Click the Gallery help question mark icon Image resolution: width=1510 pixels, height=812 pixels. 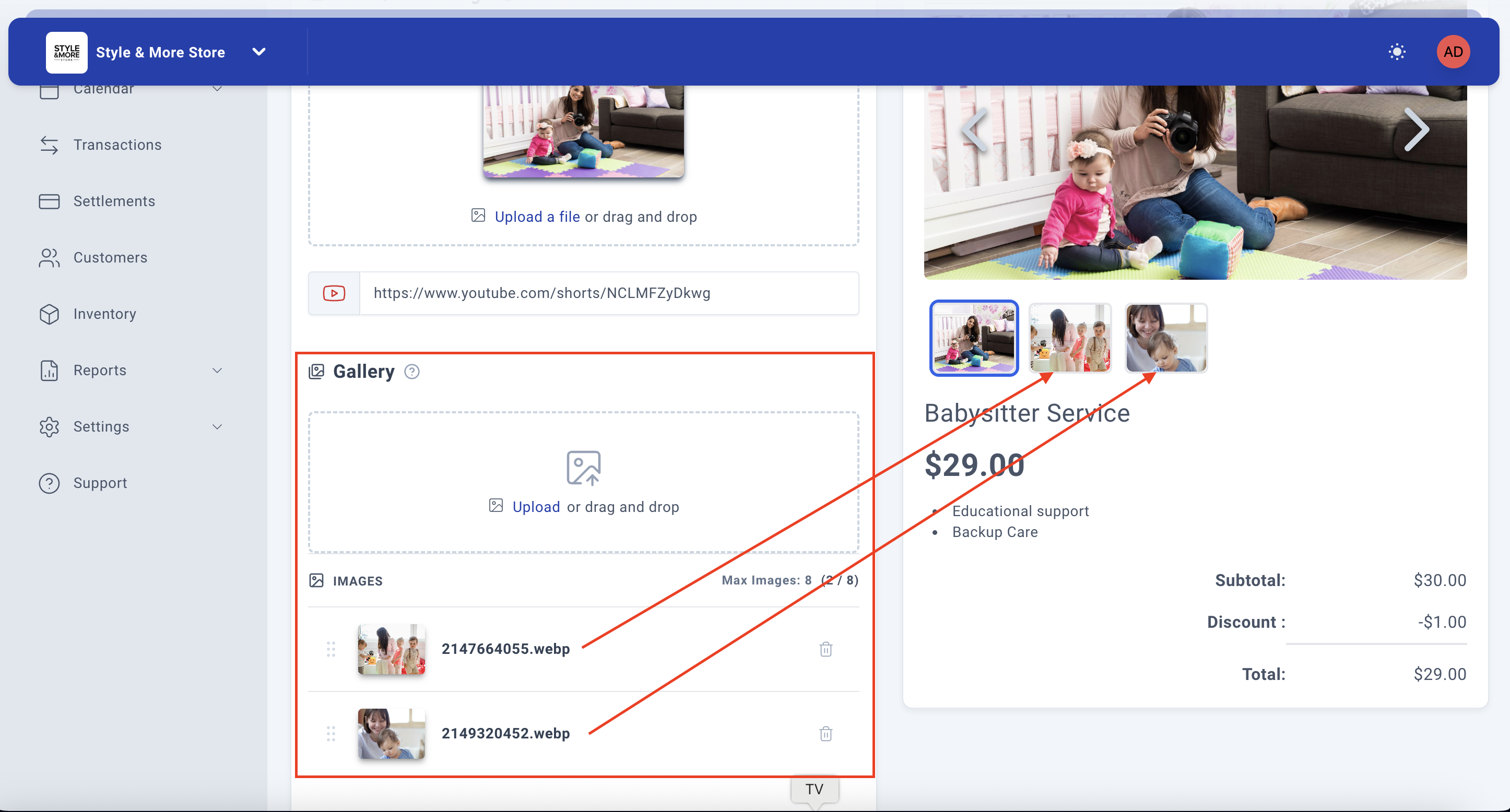[411, 372]
